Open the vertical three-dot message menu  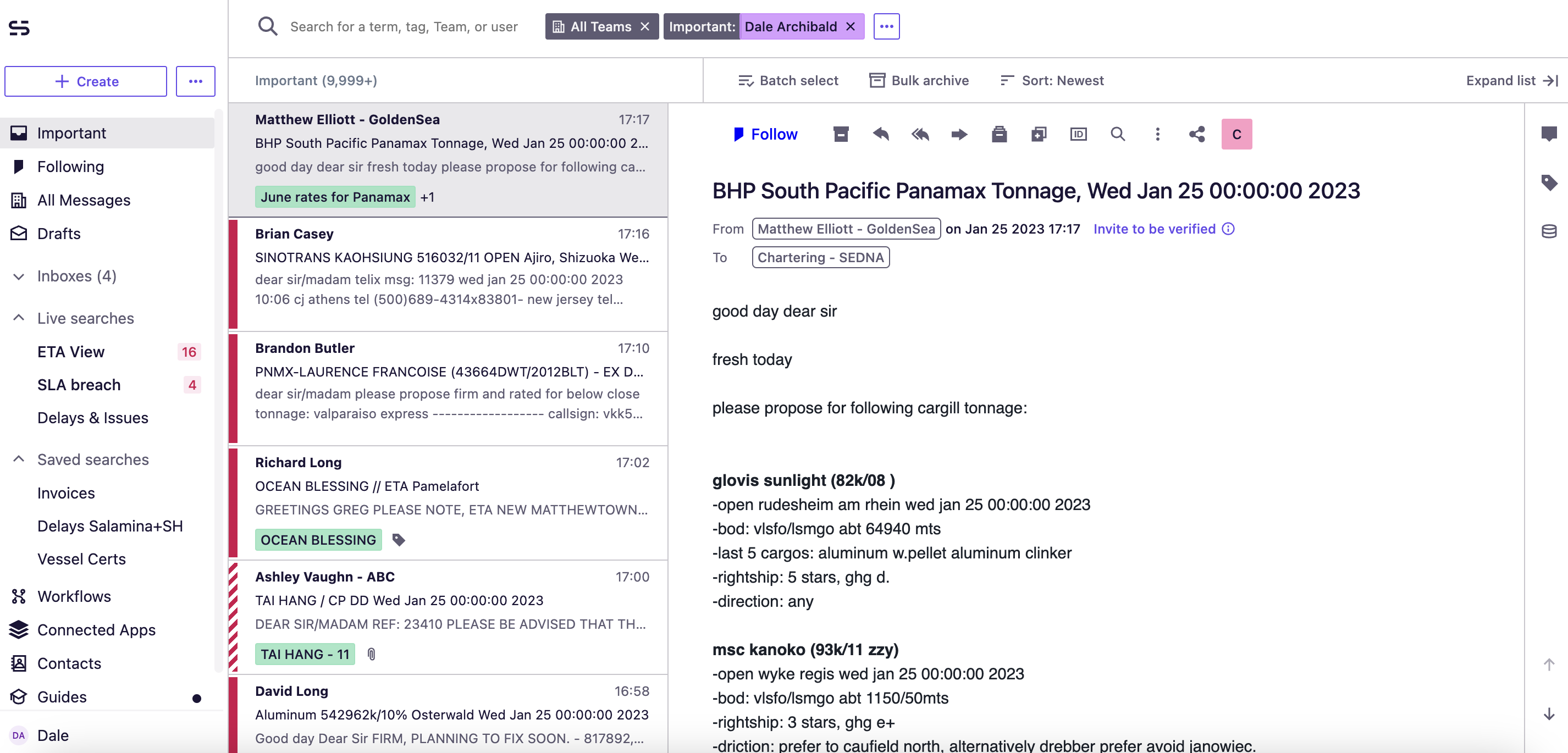[x=1157, y=134]
